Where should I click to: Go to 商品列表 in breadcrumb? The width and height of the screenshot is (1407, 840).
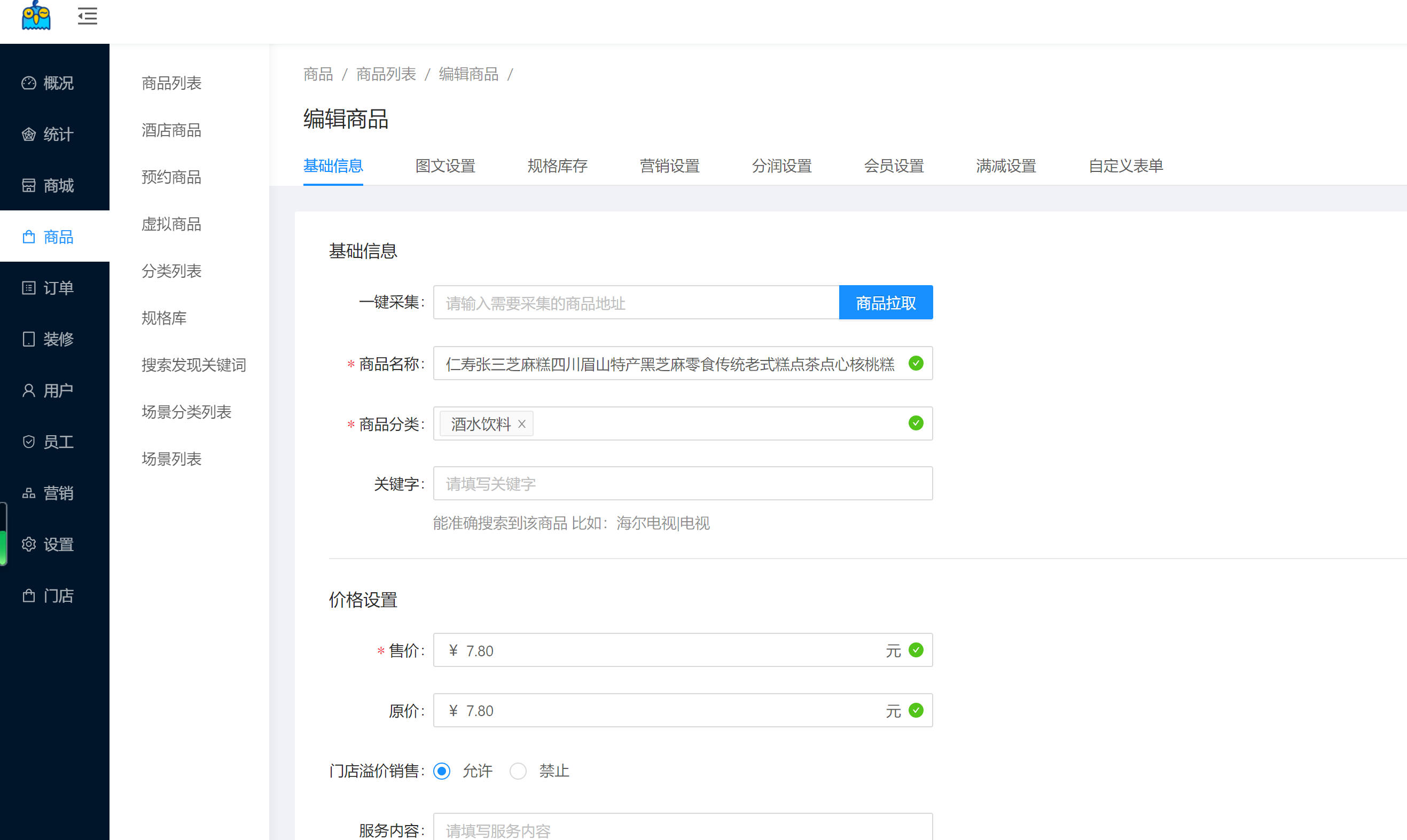[x=386, y=74]
